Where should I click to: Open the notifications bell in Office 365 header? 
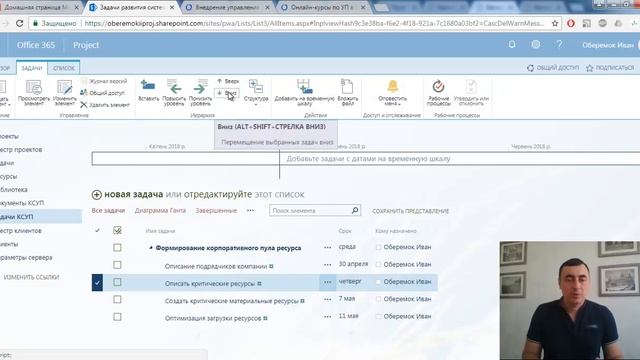pyautogui.click(x=512, y=44)
